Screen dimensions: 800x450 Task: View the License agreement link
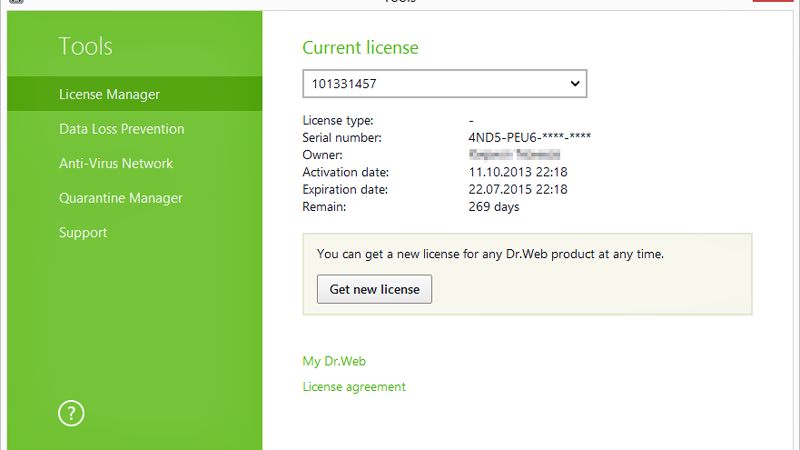tap(354, 387)
